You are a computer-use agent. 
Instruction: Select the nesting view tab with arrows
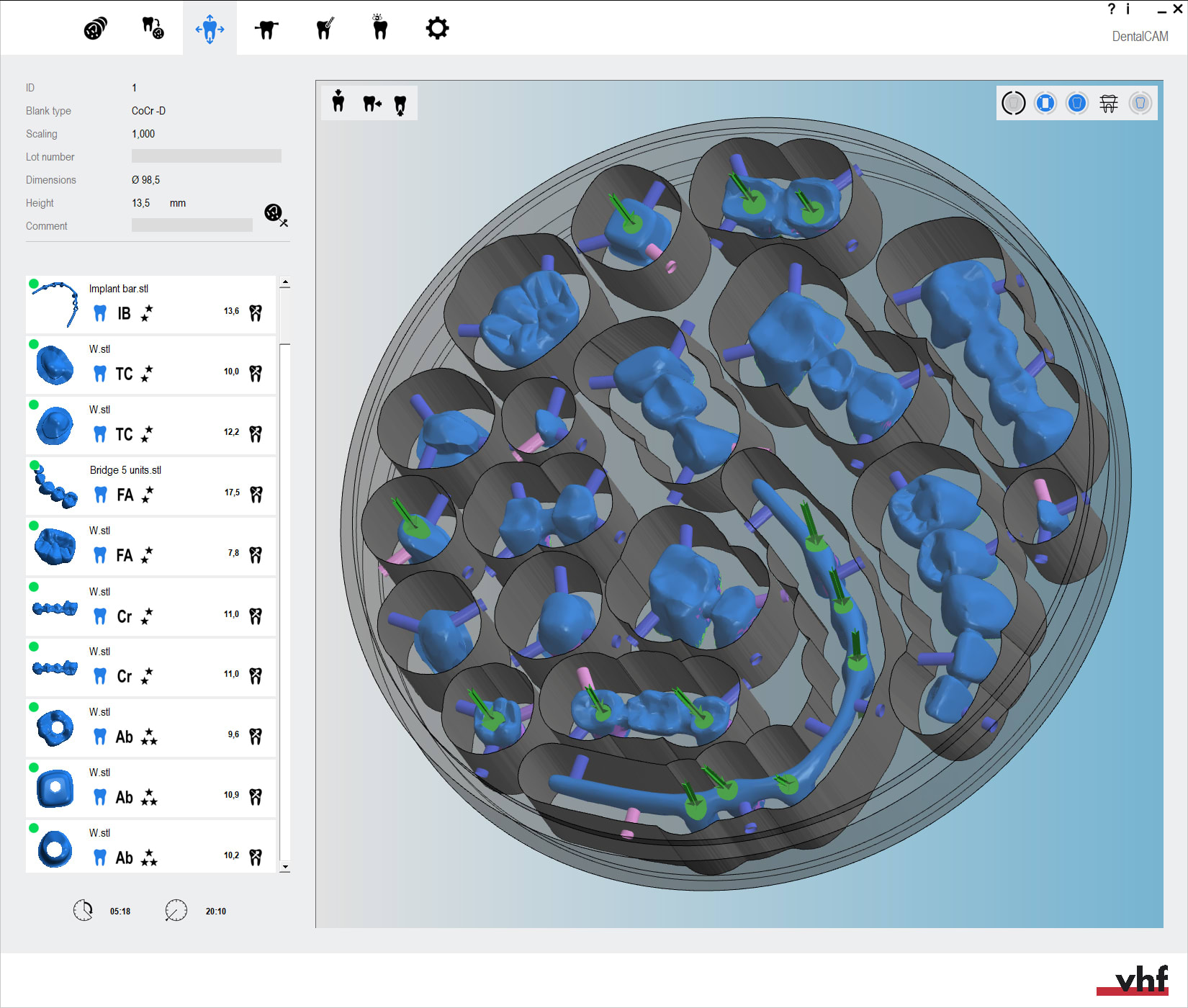pos(210,29)
